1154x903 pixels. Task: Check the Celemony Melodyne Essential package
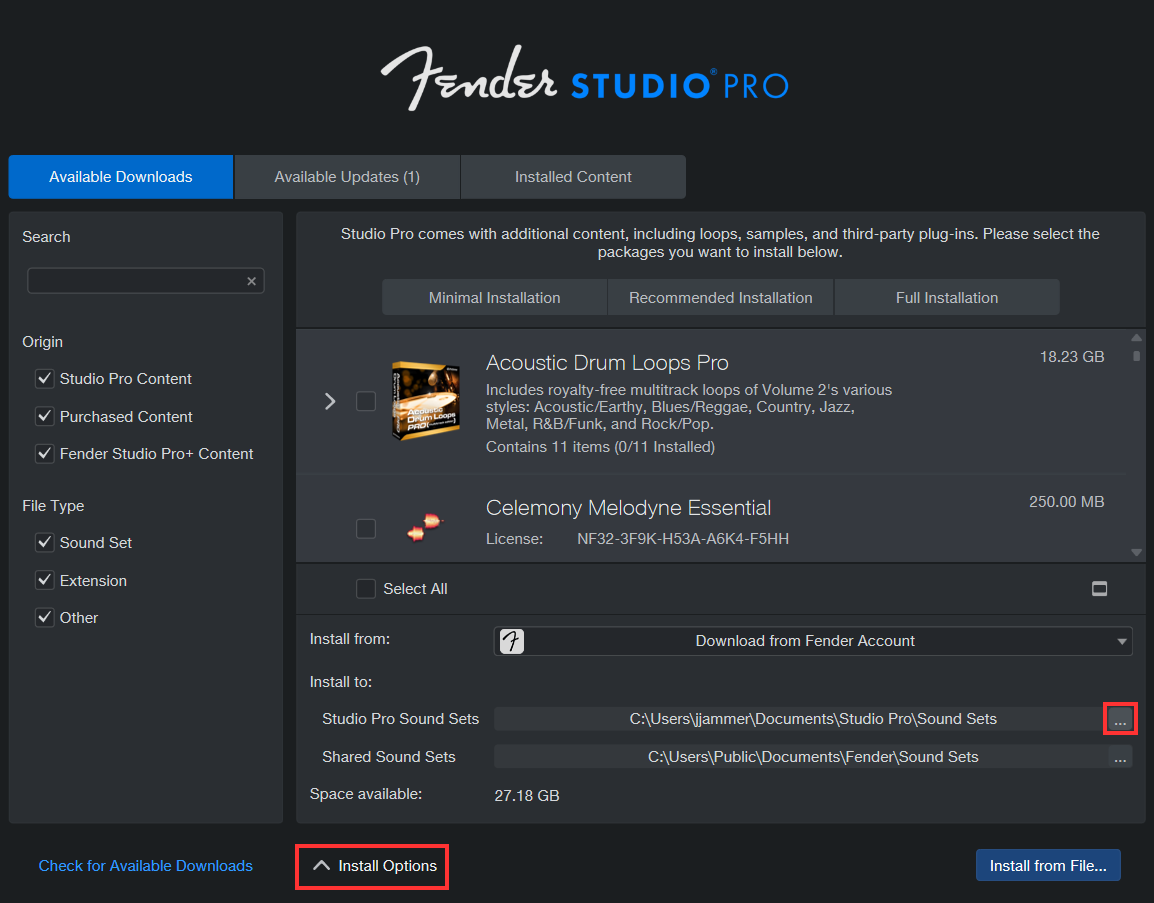[x=366, y=528]
